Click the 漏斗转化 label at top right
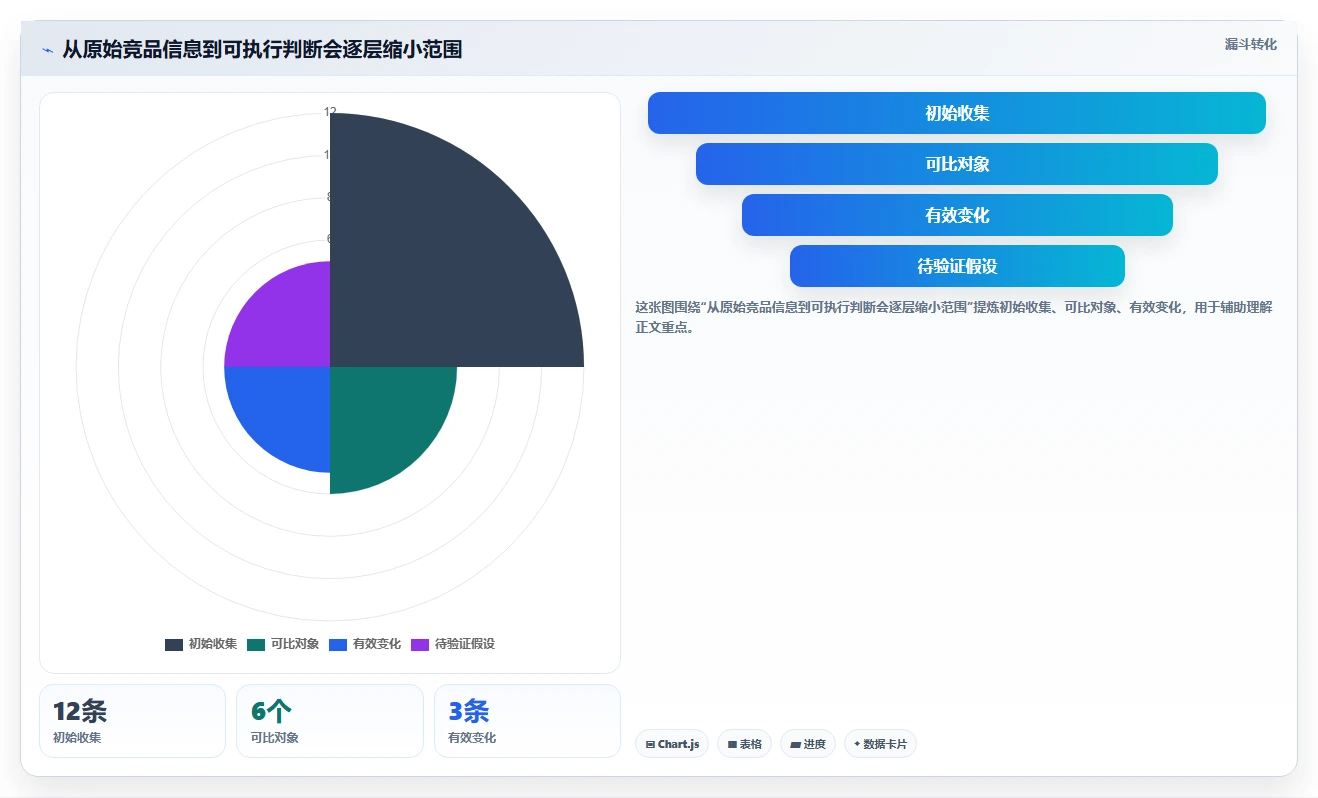 [1250, 44]
